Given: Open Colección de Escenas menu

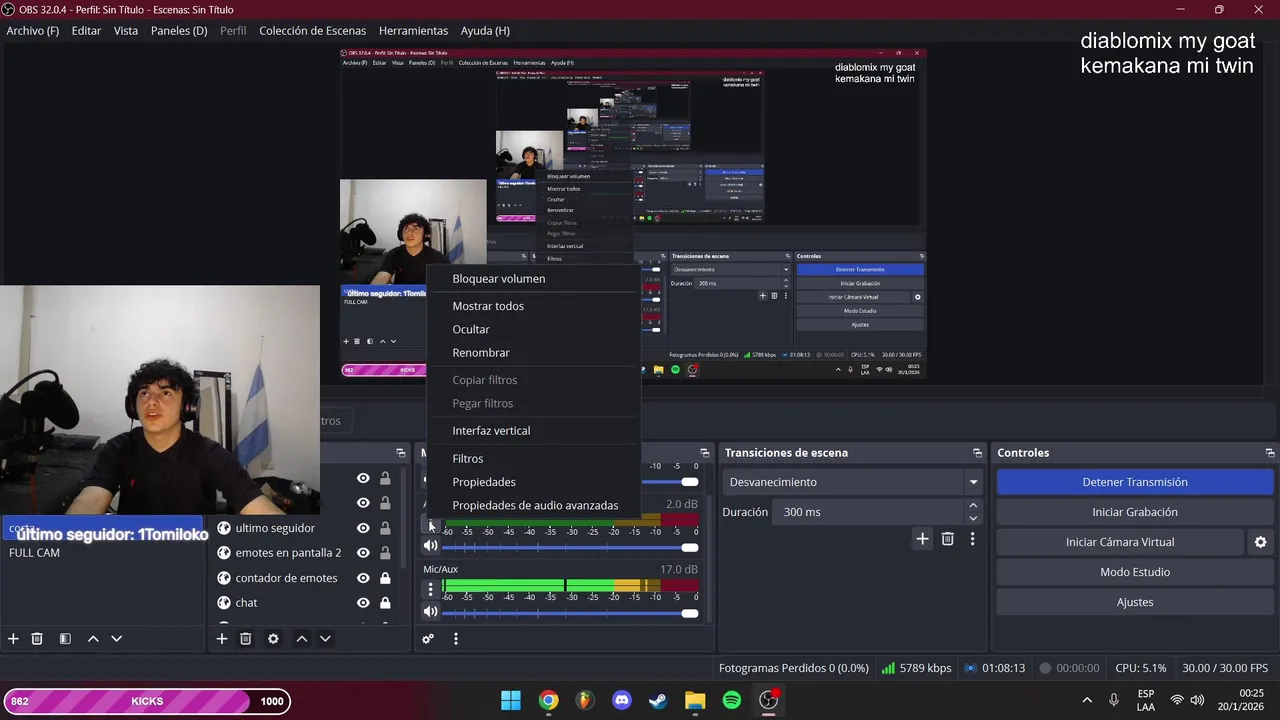Looking at the screenshot, I should (312, 31).
